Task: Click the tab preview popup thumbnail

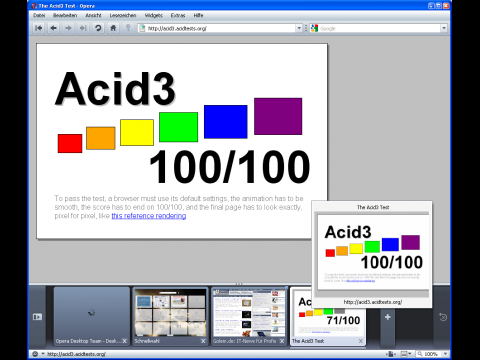Action: 373,254
